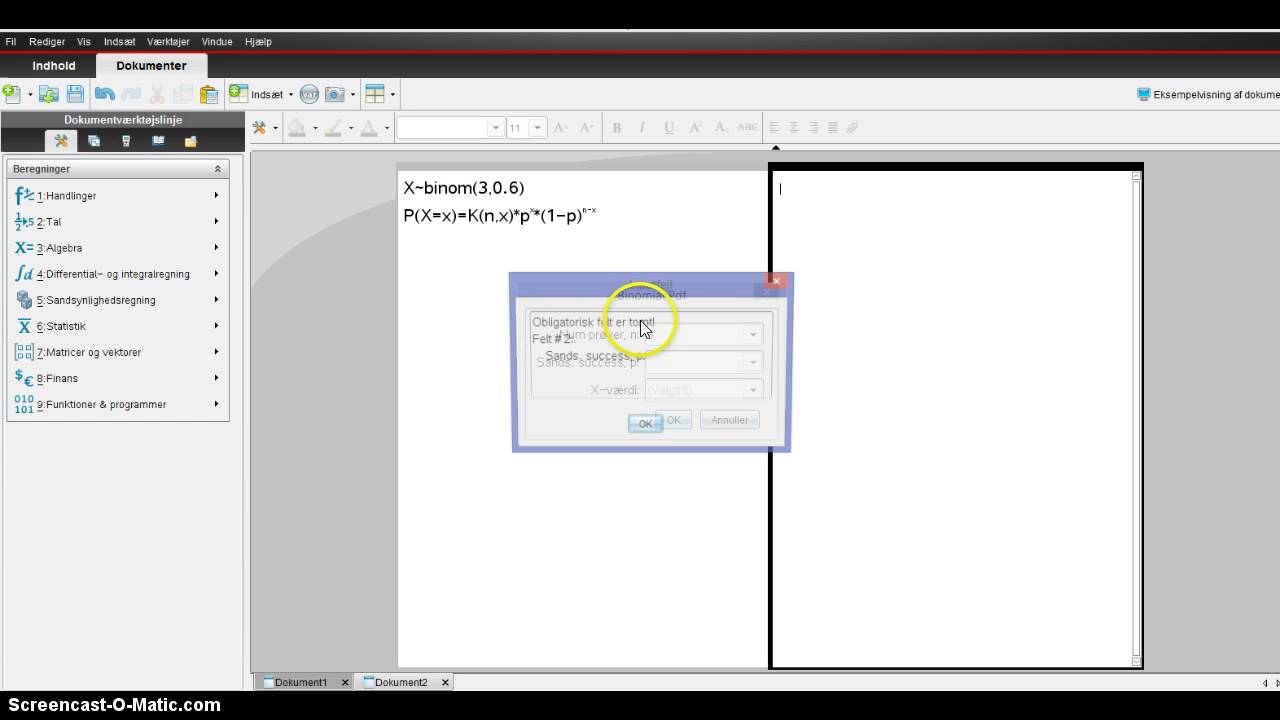
Task: Open the font size 11 dropdown
Action: pos(538,128)
